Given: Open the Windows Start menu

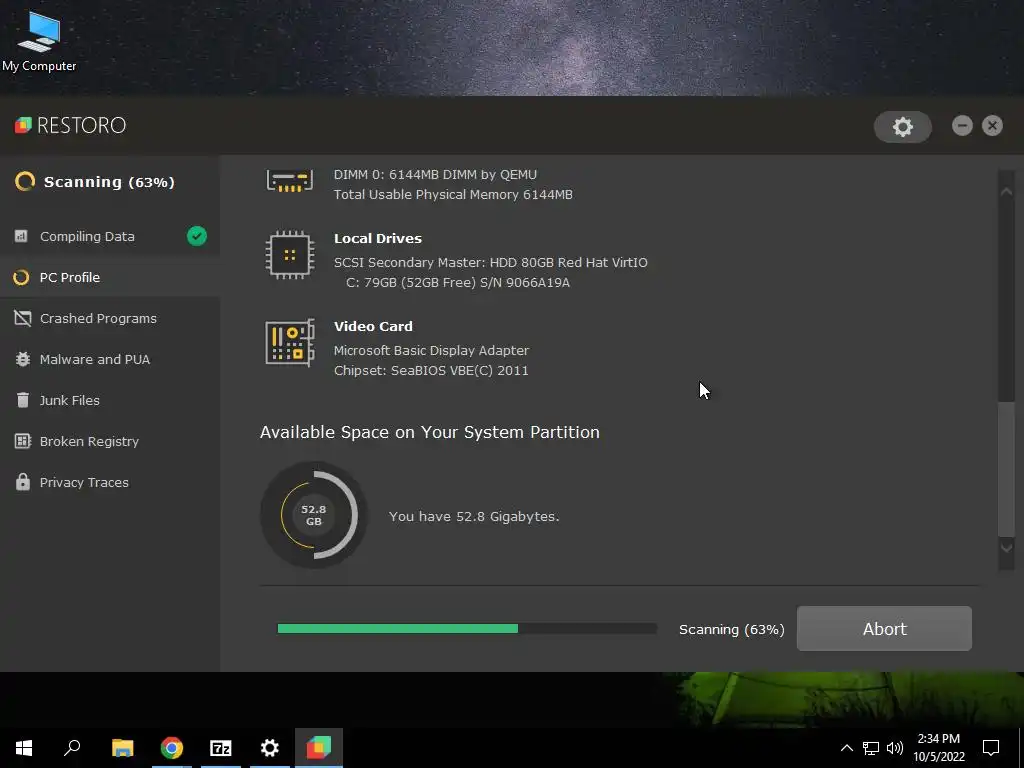Looking at the screenshot, I should (24, 748).
